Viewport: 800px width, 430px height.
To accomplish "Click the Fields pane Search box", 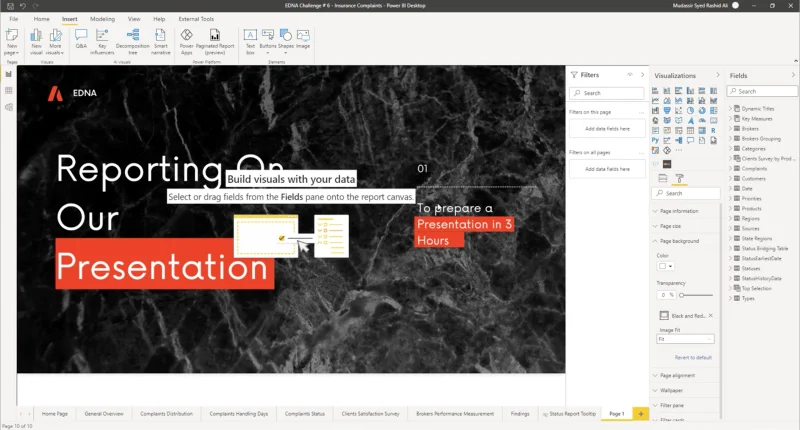I will [x=762, y=91].
